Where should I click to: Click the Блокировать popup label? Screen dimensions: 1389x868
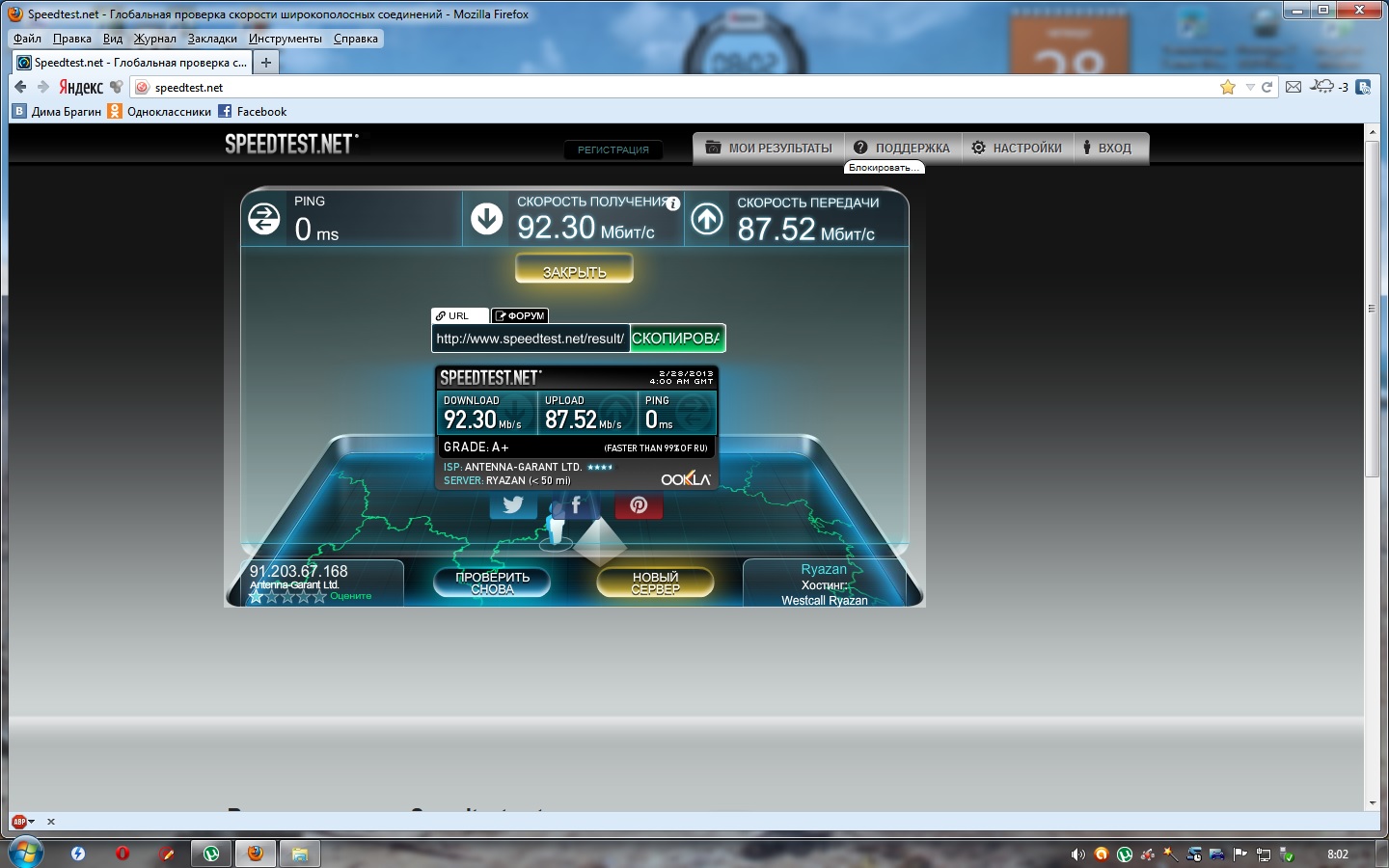click(x=884, y=168)
